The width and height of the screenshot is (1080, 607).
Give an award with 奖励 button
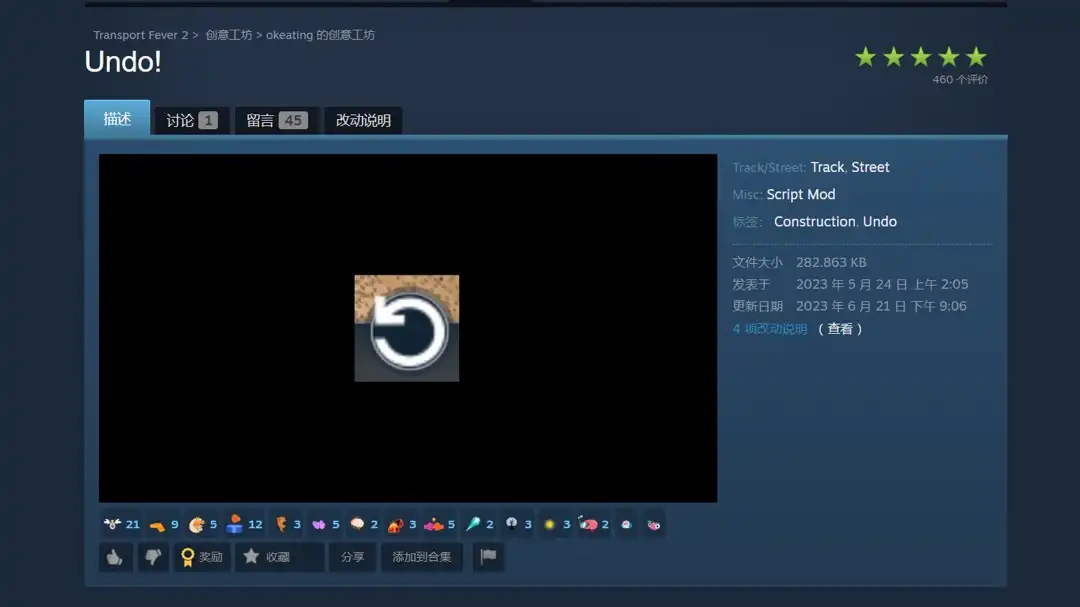(202, 557)
